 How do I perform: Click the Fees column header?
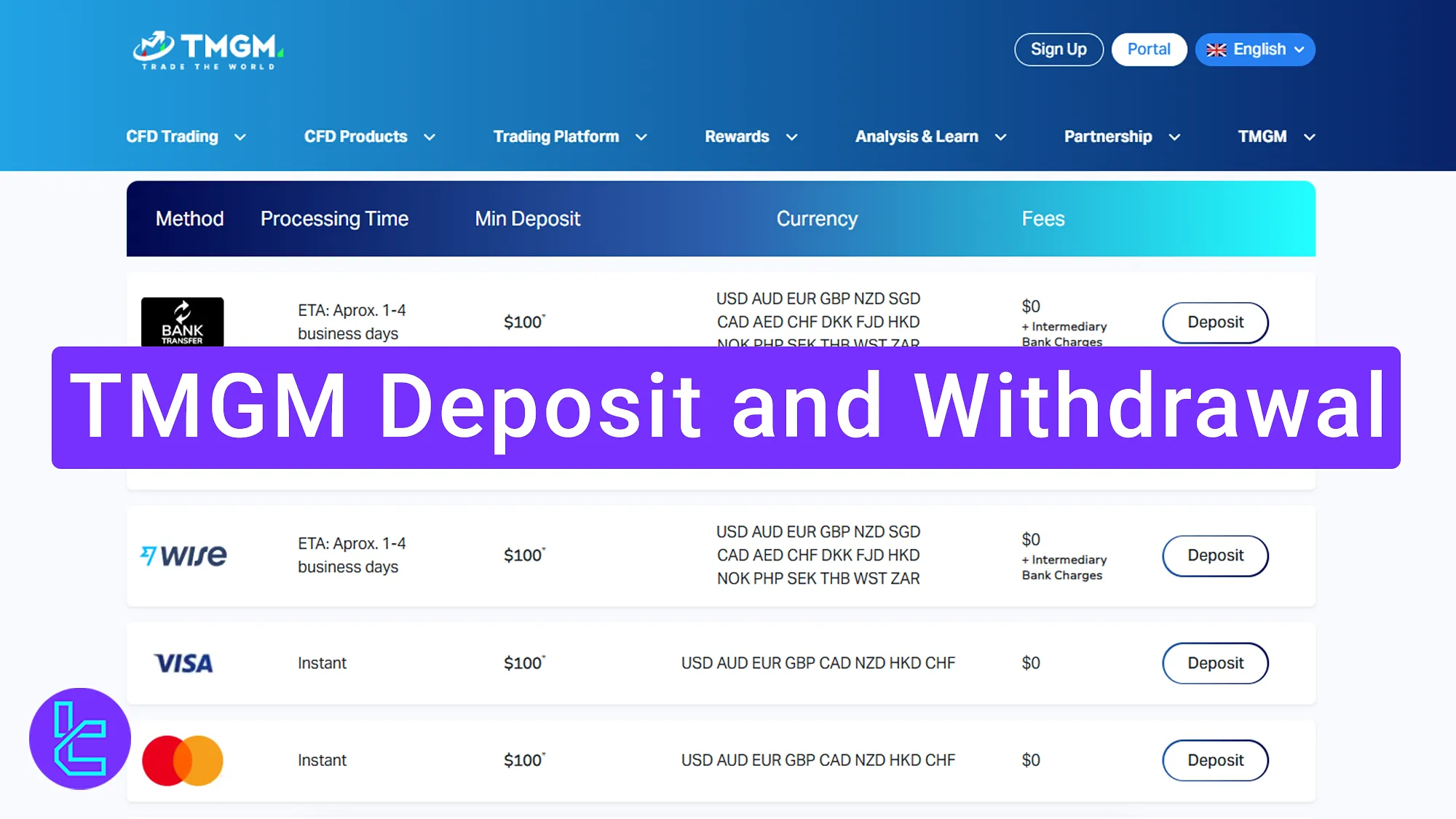pos(1043,218)
